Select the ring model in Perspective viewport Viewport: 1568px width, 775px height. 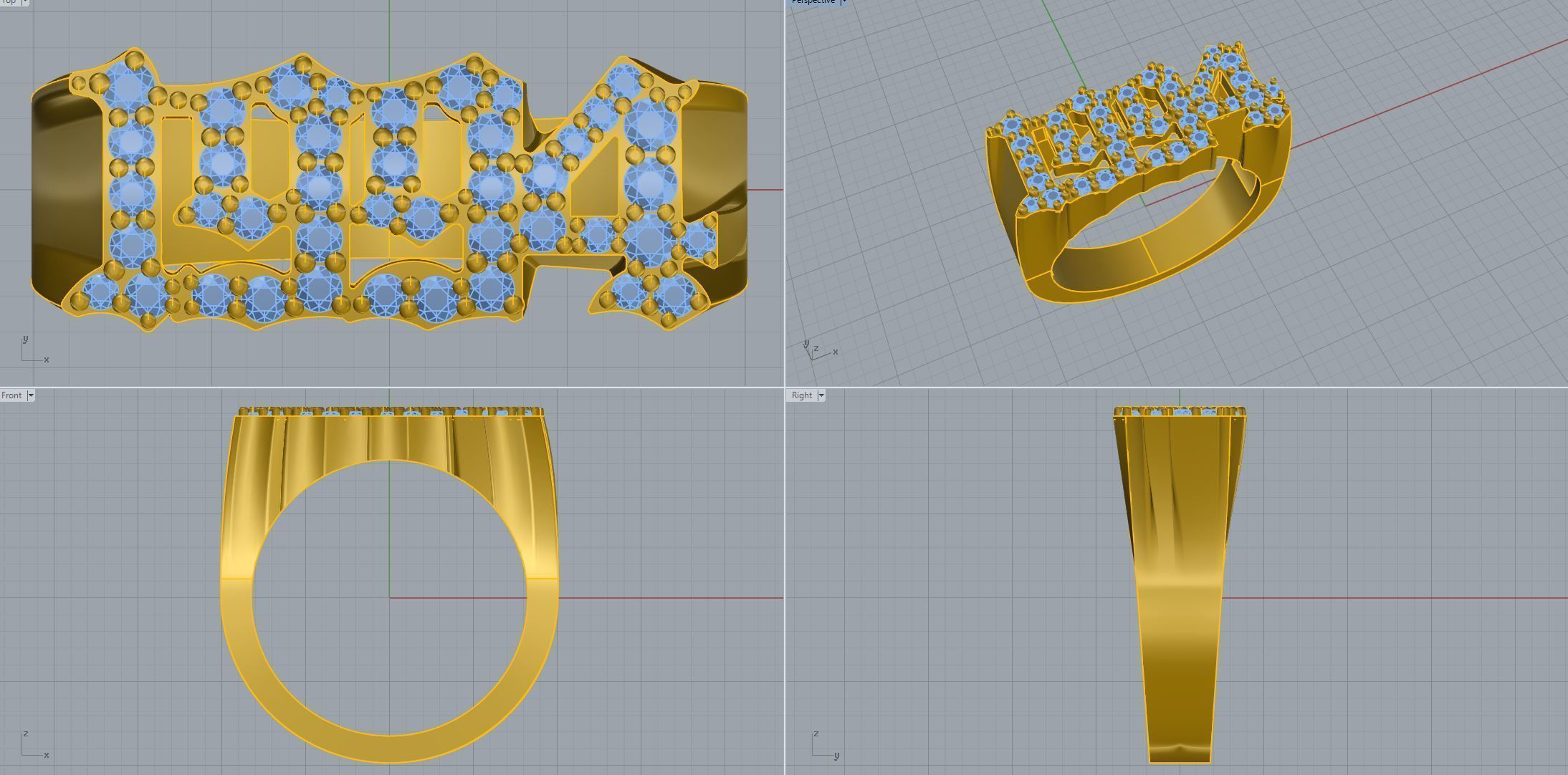click(1139, 173)
